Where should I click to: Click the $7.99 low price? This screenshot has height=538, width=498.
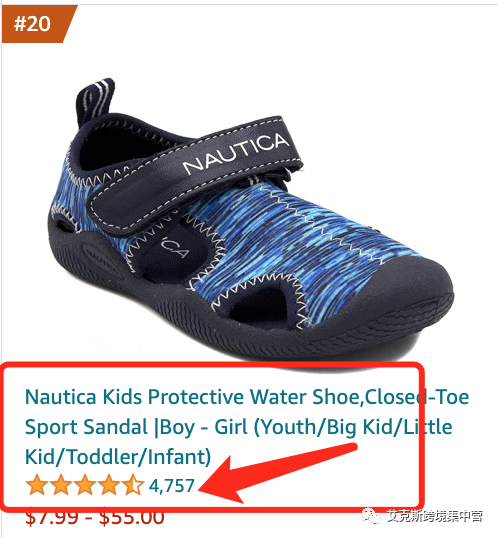pyautogui.click(x=51, y=517)
